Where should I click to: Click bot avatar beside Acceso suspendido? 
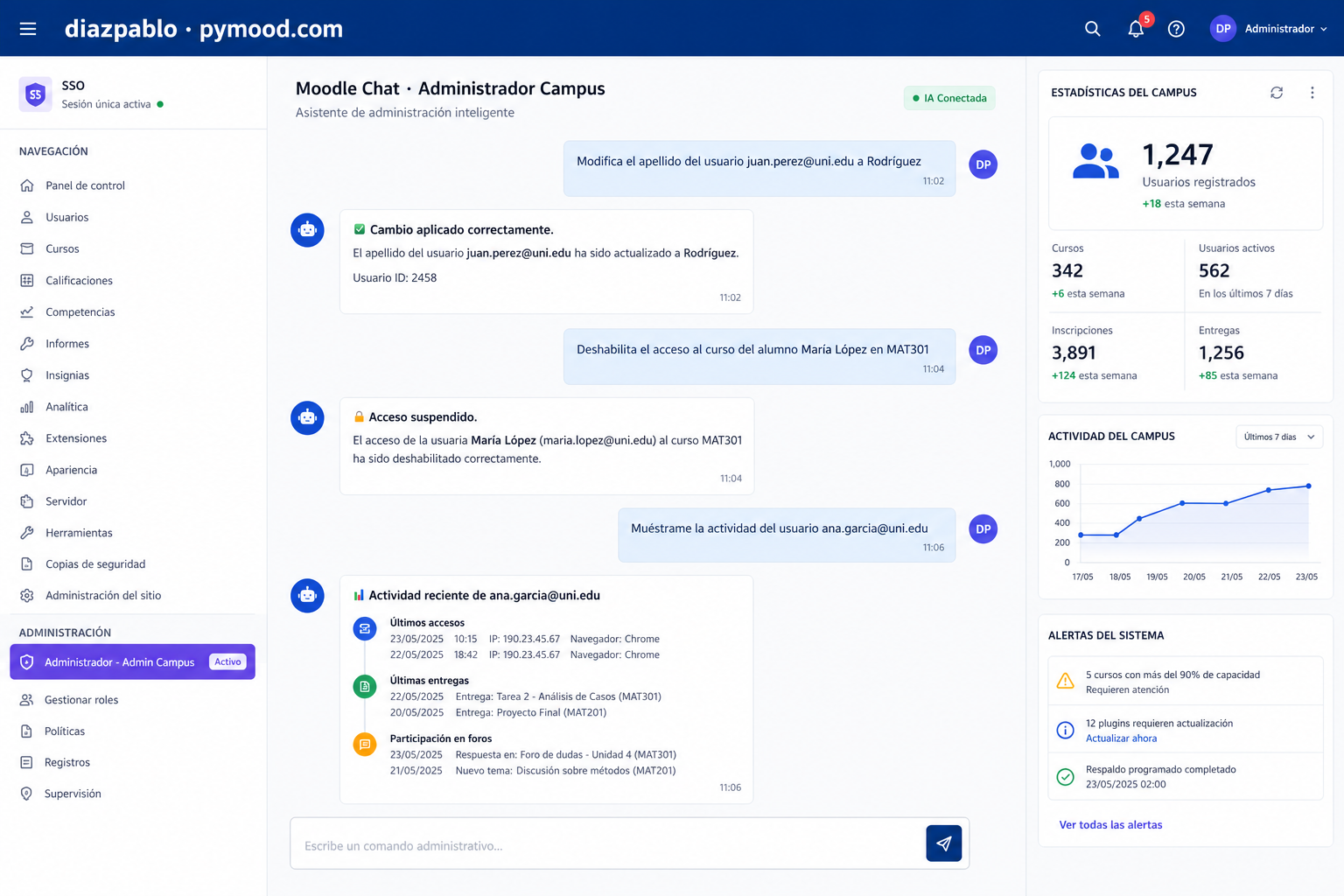pos(307,417)
